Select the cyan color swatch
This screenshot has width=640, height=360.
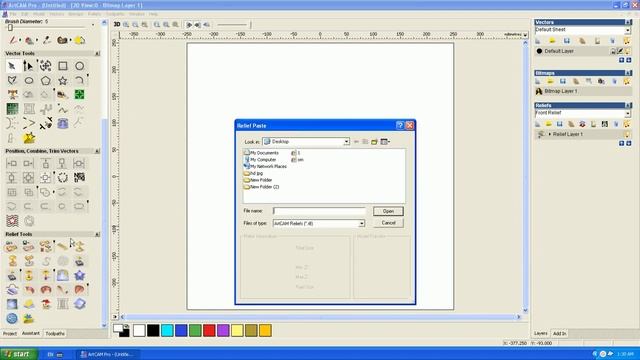tap(167, 330)
